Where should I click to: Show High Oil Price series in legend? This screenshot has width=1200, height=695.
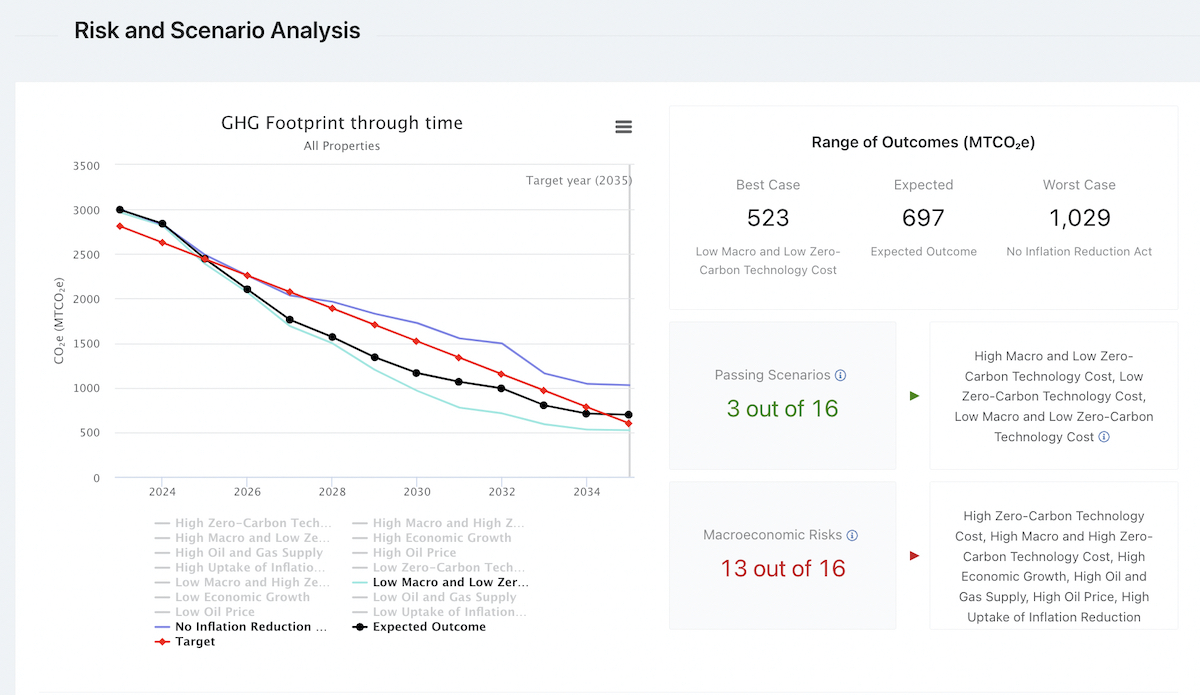[414, 552]
